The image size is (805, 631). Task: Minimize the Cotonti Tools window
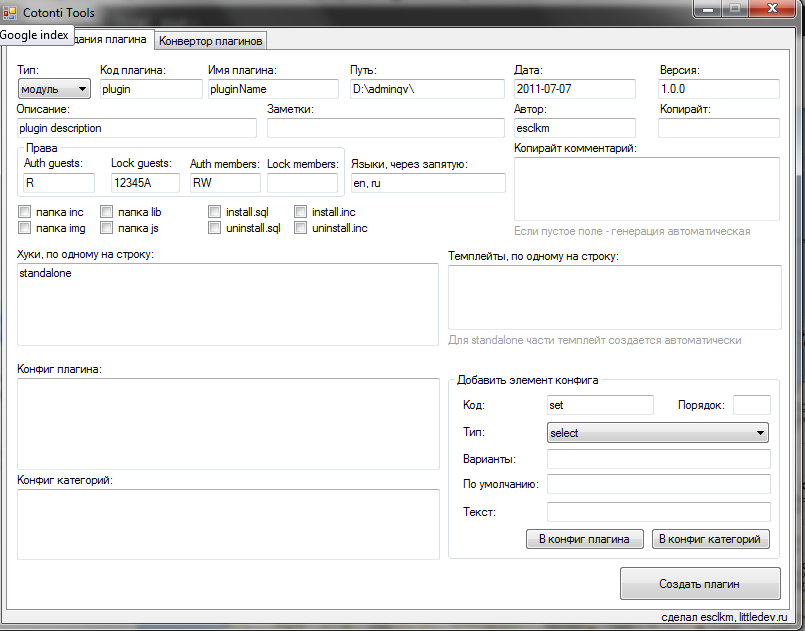[x=708, y=9]
